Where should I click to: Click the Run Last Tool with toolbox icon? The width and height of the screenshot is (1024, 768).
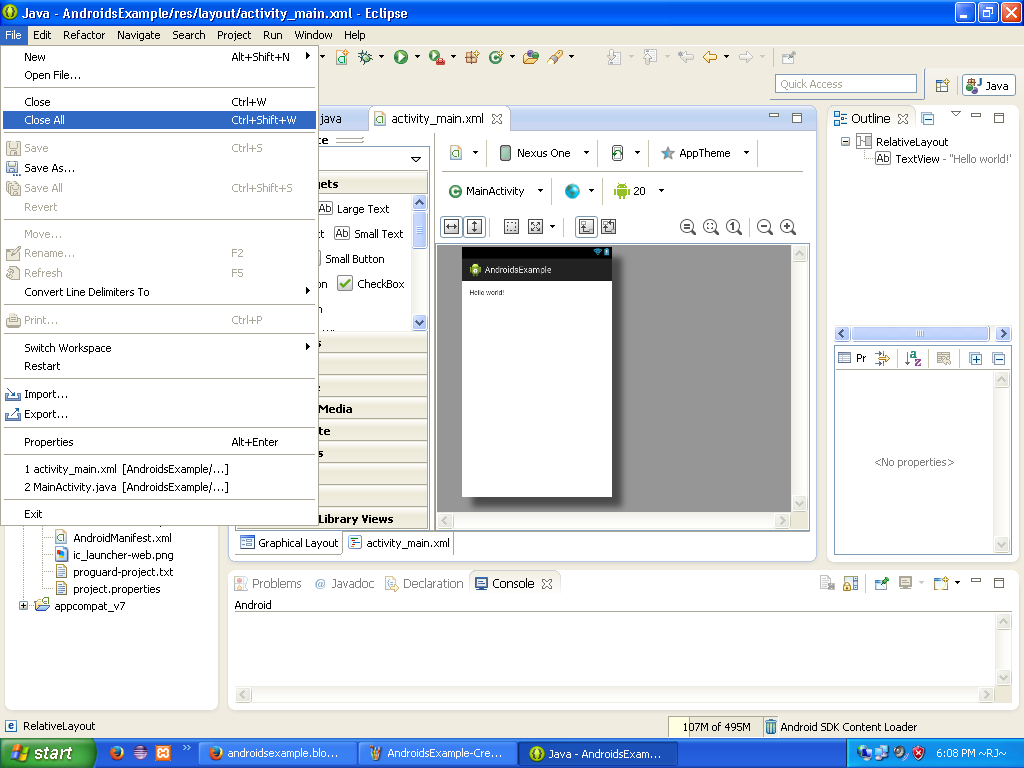point(437,57)
